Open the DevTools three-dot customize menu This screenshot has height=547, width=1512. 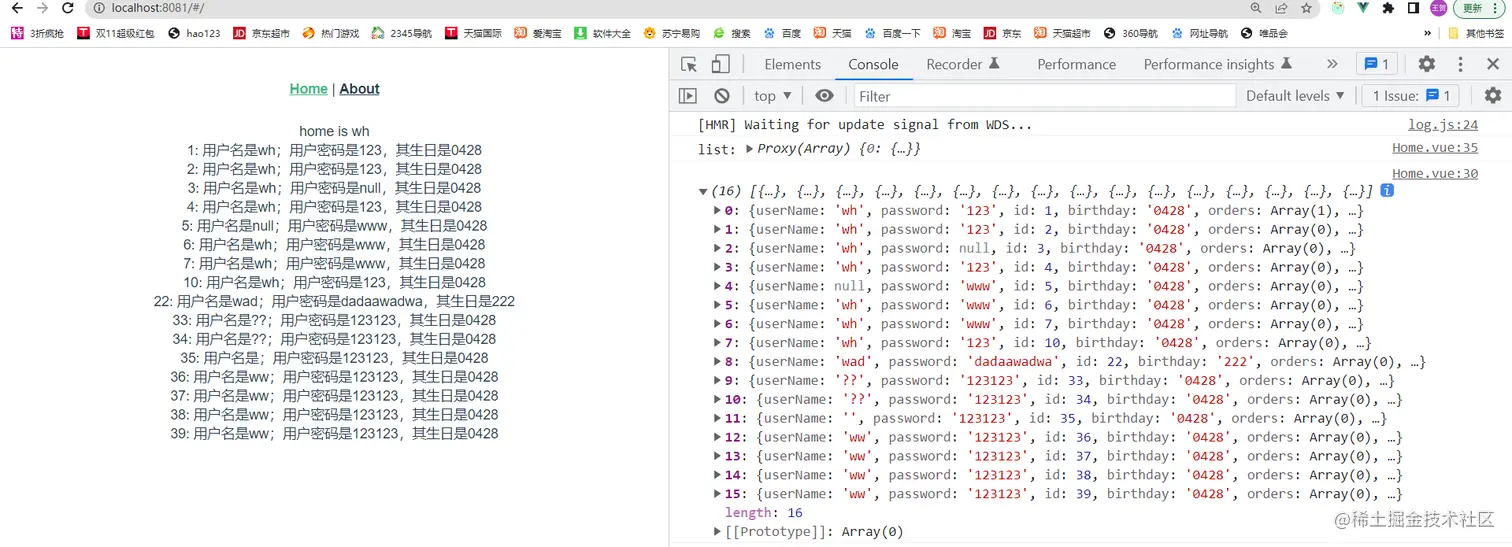click(x=1461, y=64)
